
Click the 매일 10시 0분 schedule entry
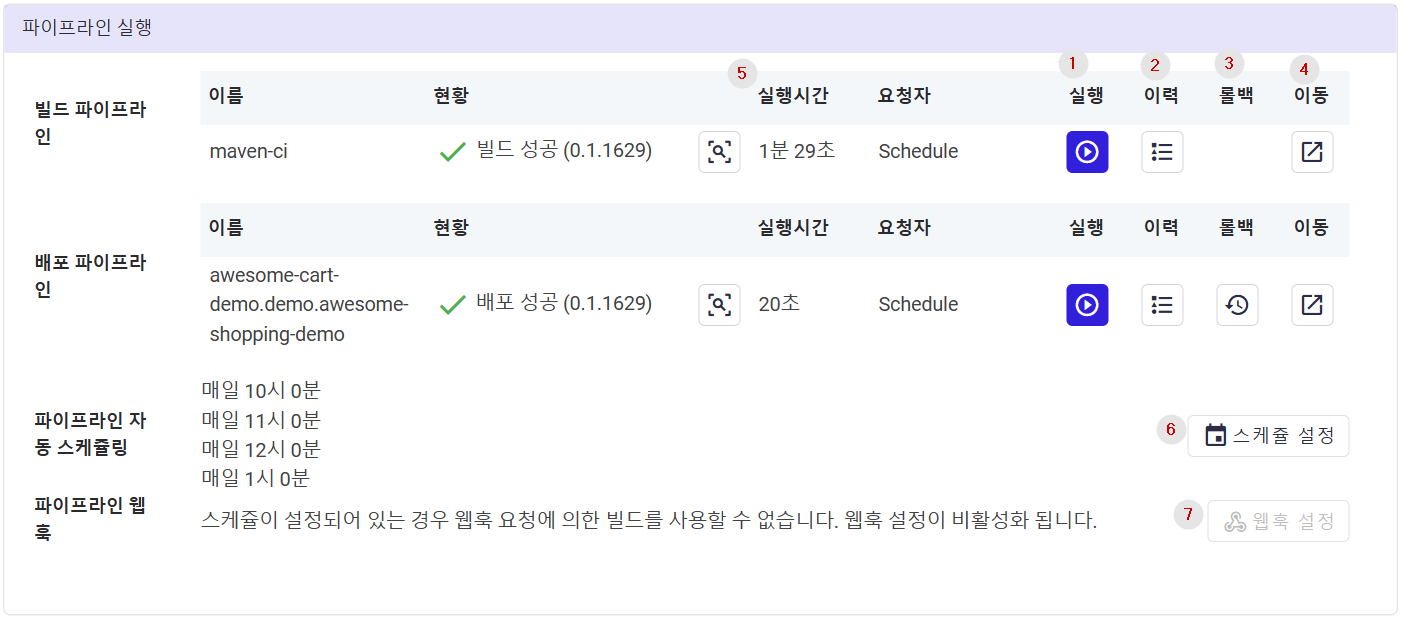click(261, 391)
